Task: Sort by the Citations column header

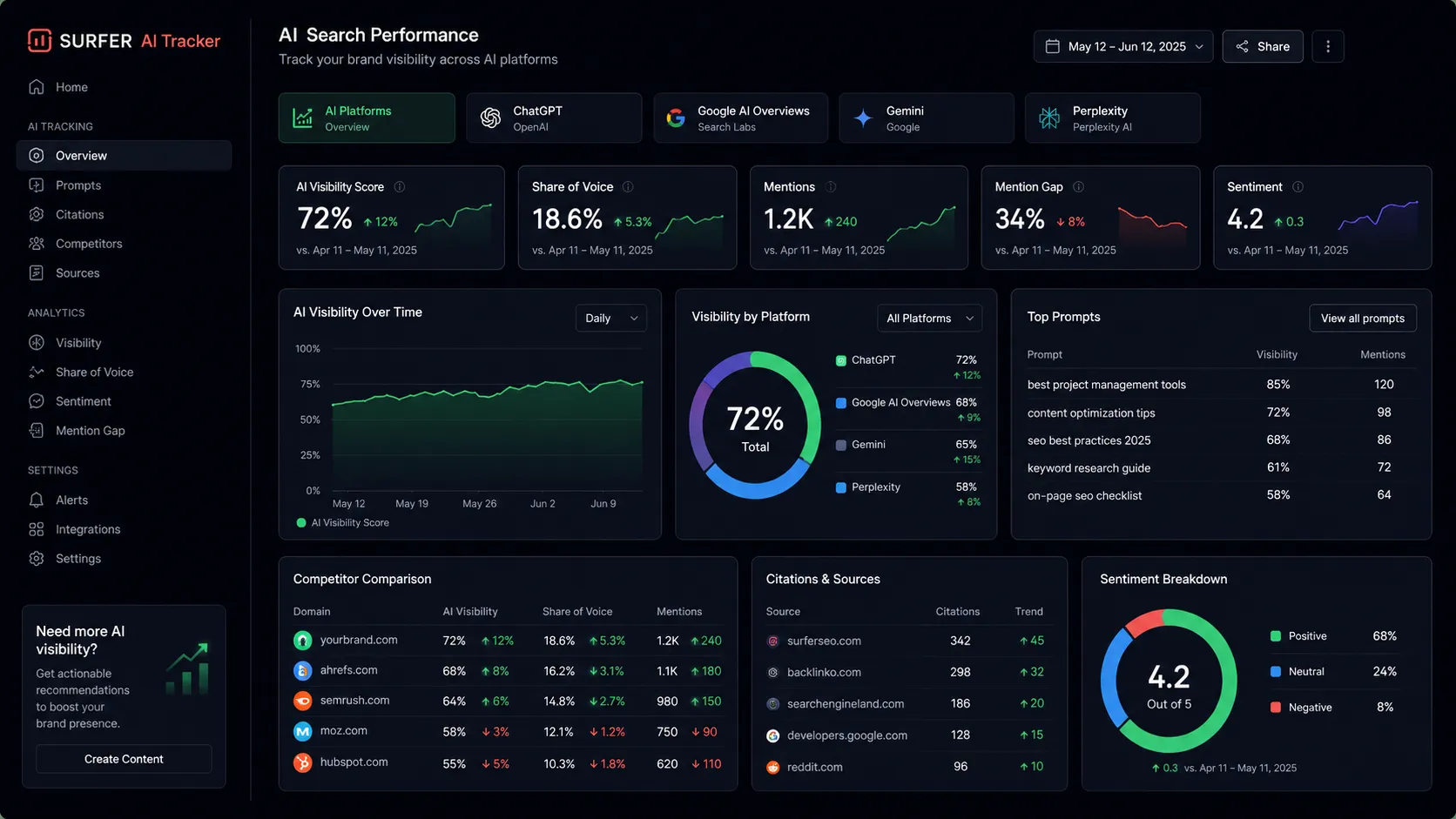Action: click(957, 612)
